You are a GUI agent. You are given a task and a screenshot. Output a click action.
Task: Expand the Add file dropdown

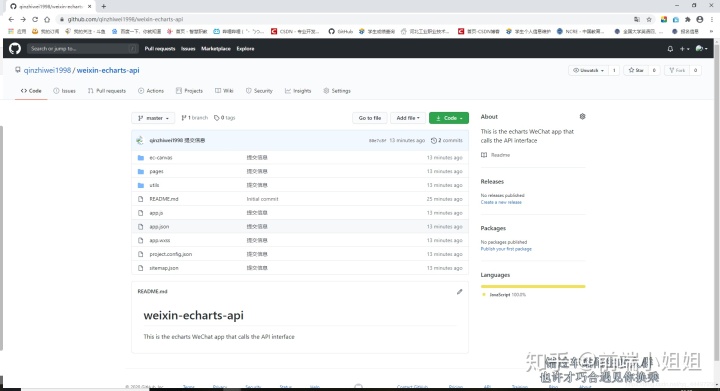click(408, 118)
